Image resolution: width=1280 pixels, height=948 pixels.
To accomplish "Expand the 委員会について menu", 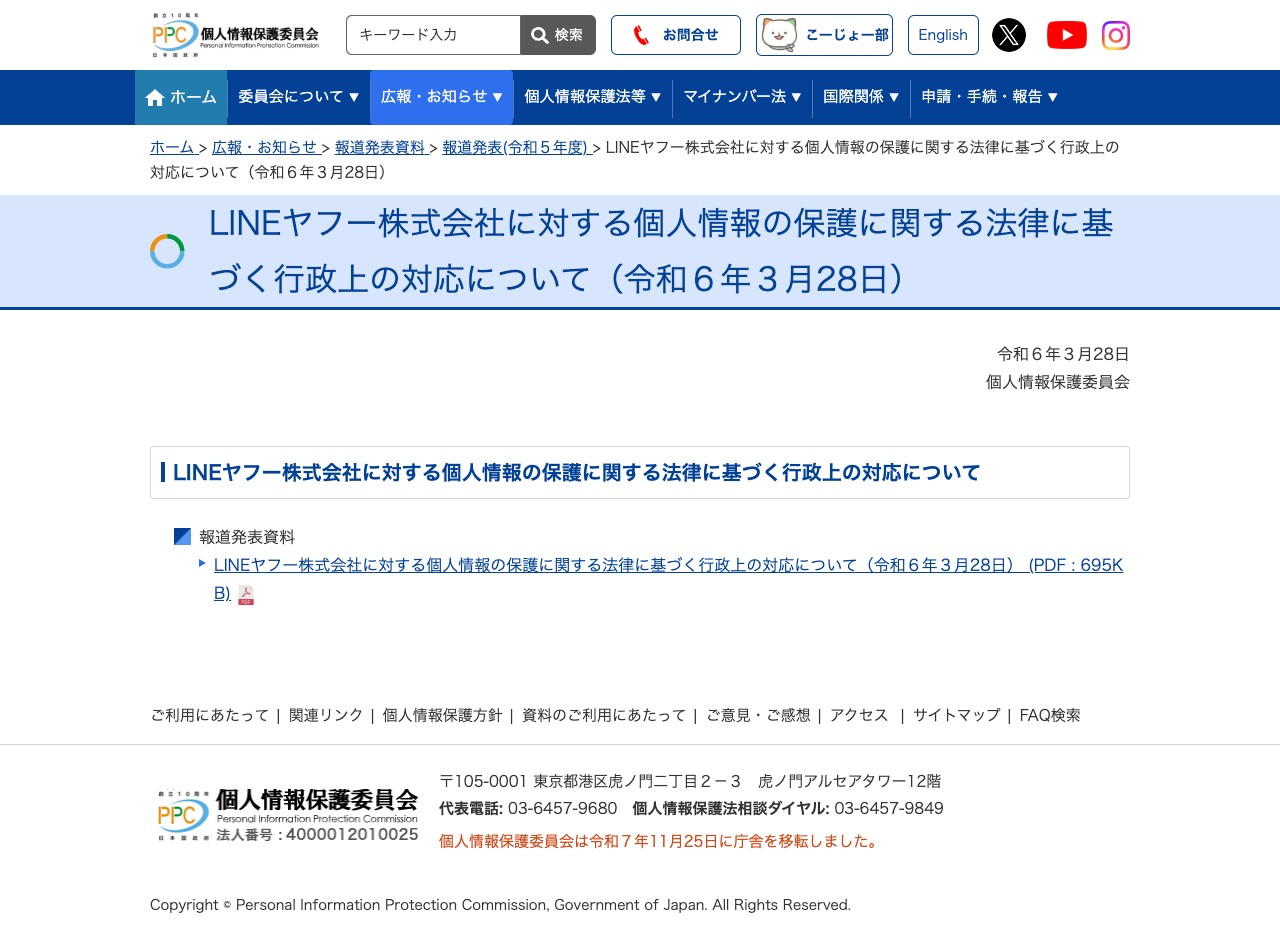I will (x=299, y=97).
